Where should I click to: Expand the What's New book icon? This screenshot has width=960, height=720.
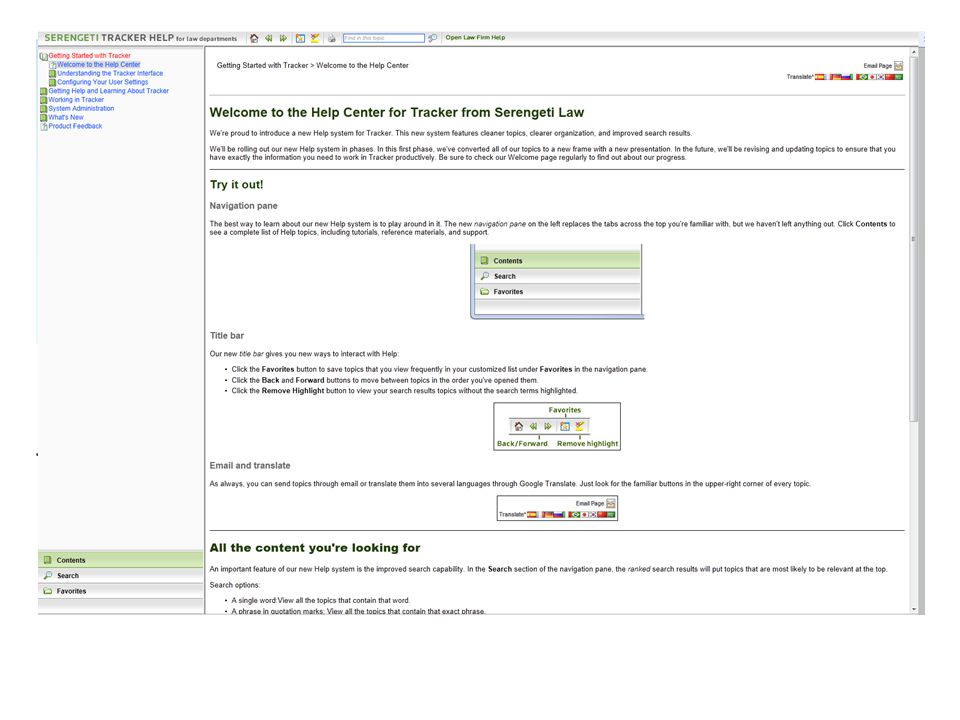(x=43, y=118)
